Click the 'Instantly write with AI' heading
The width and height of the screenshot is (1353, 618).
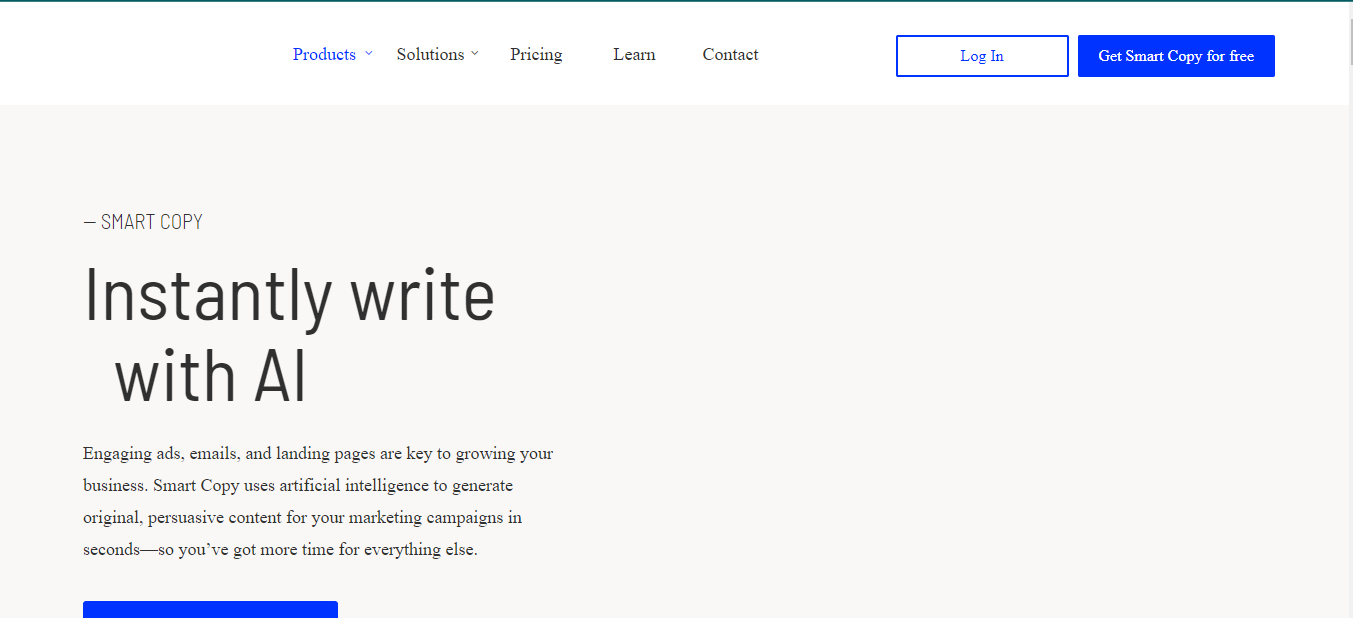(x=289, y=335)
